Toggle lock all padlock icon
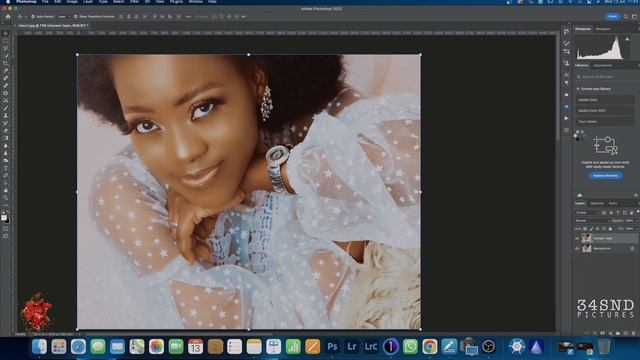The image size is (640, 360). coord(611,229)
